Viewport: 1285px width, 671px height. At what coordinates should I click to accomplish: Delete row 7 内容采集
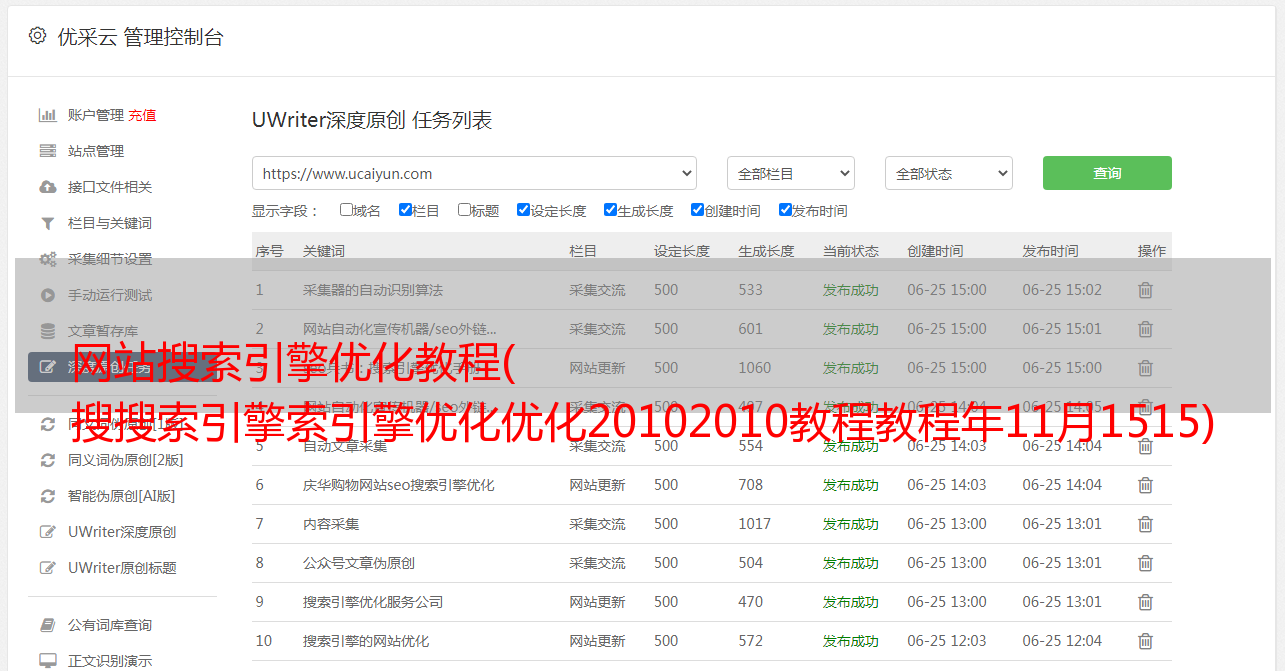1146,524
